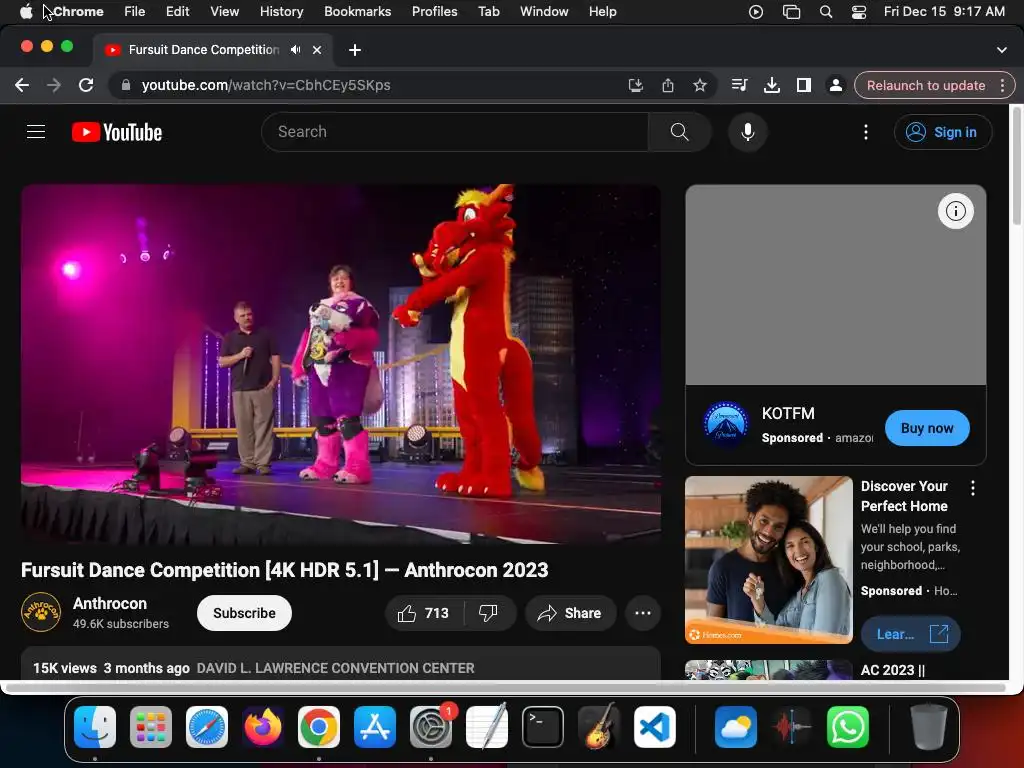
Task: Open the Profiles menu
Action: coord(434,11)
